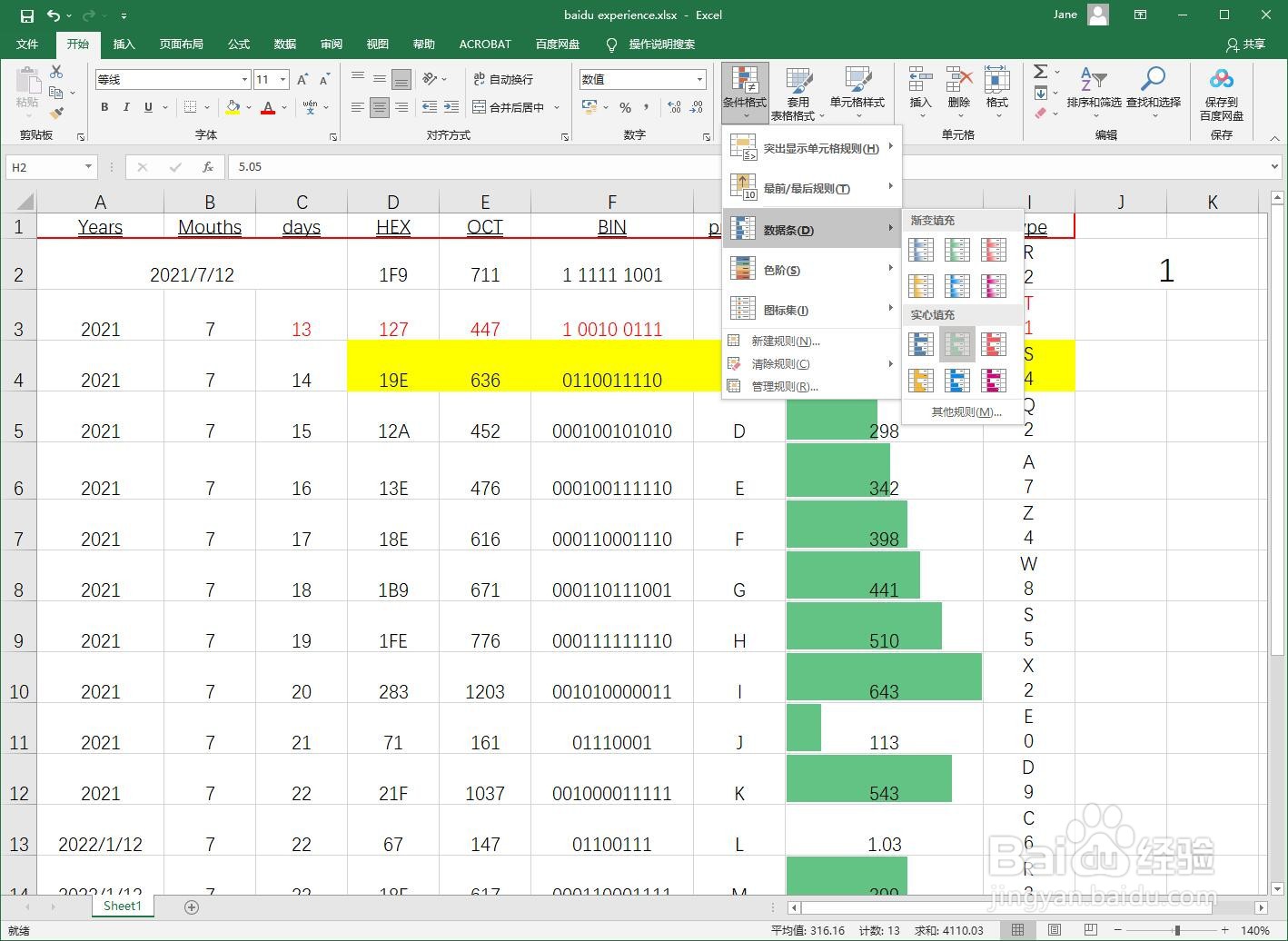Click the Borders icon
1288x941 pixels.
[x=190, y=107]
